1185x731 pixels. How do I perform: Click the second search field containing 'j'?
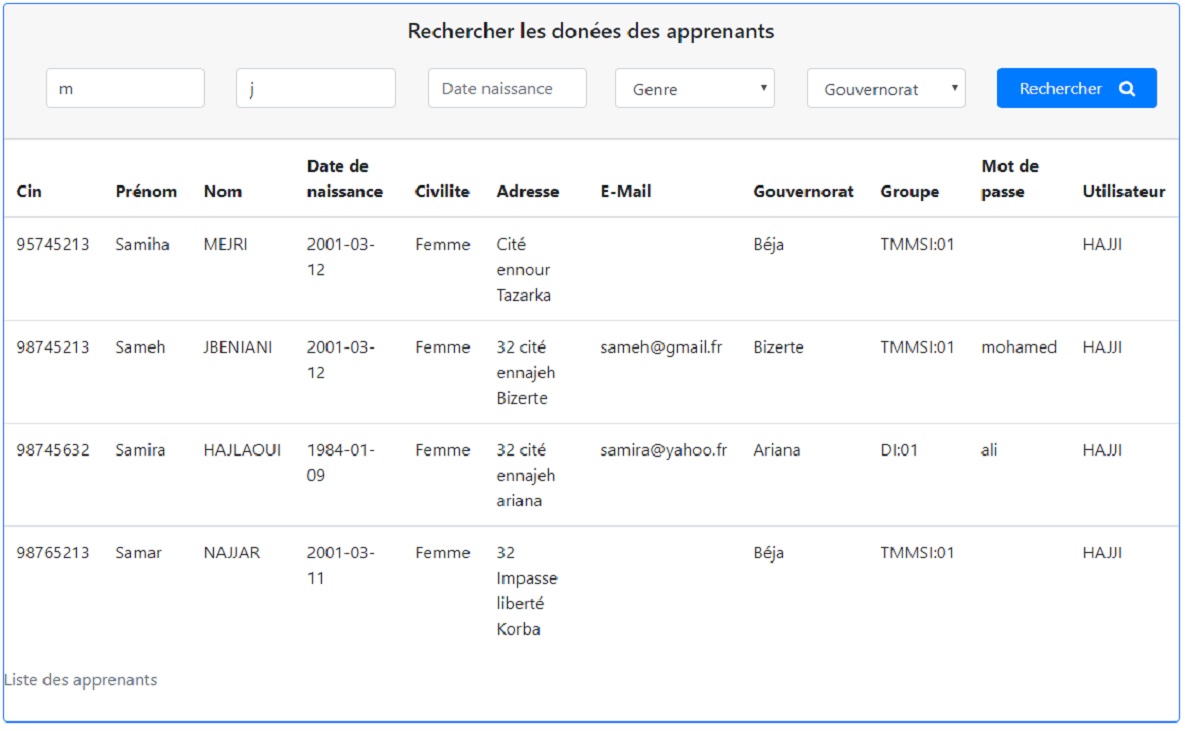pyautogui.click(x=316, y=88)
